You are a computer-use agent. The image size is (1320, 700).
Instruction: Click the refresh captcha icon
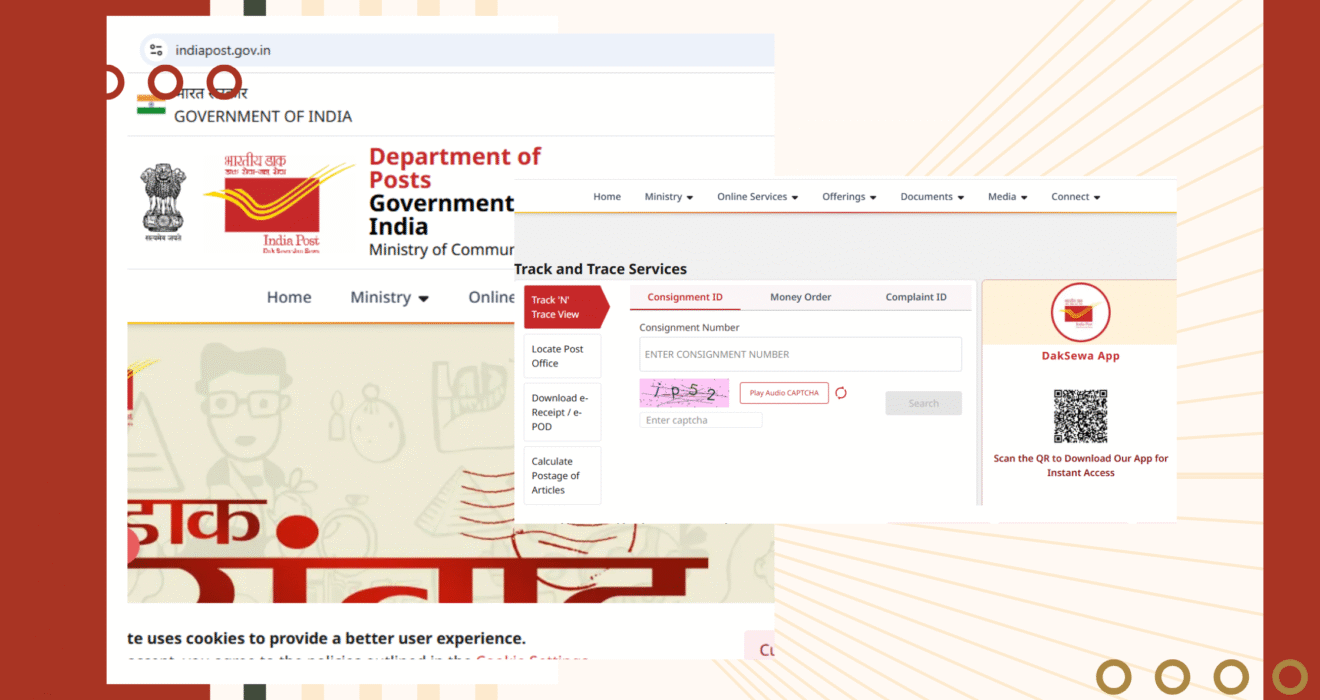(x=841, y=393)
